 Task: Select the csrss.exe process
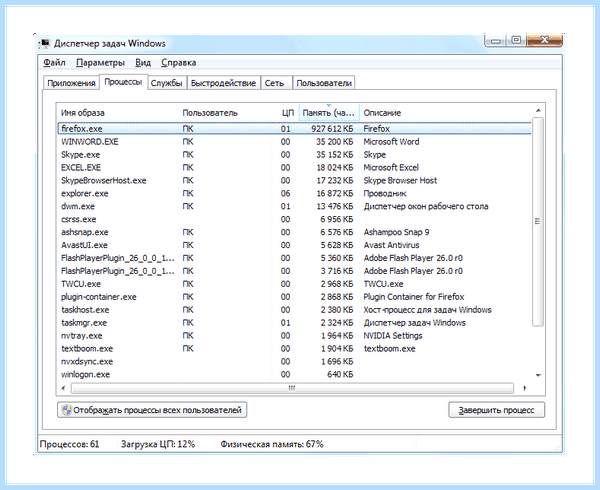(295, 220)
